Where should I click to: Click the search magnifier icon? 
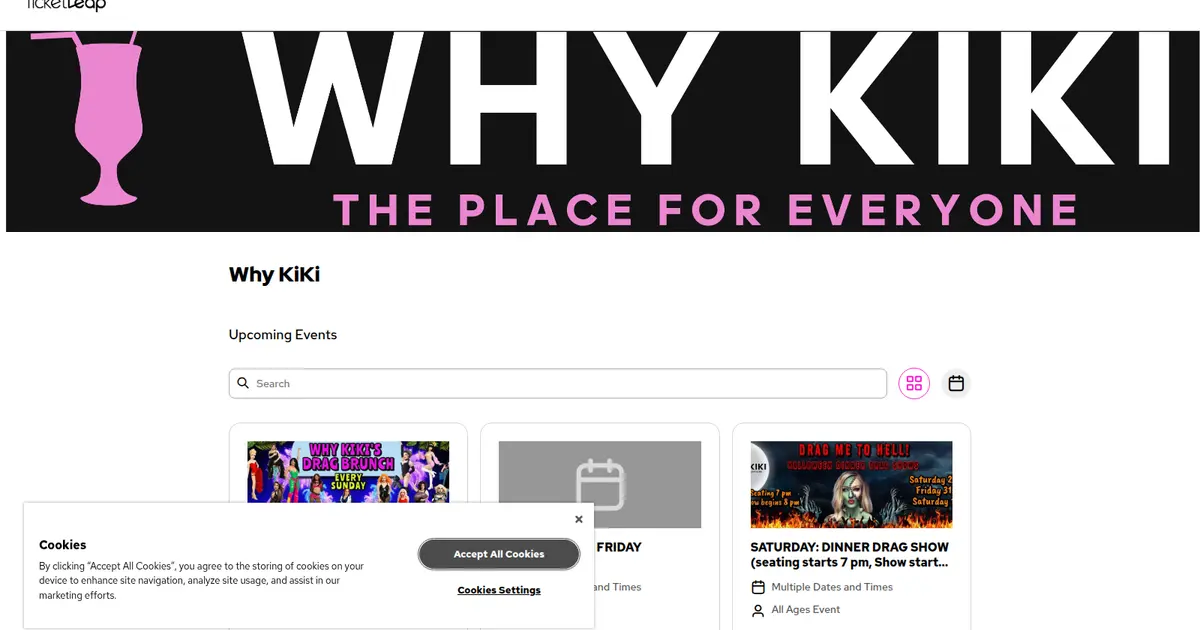click(x=243, y=383)
